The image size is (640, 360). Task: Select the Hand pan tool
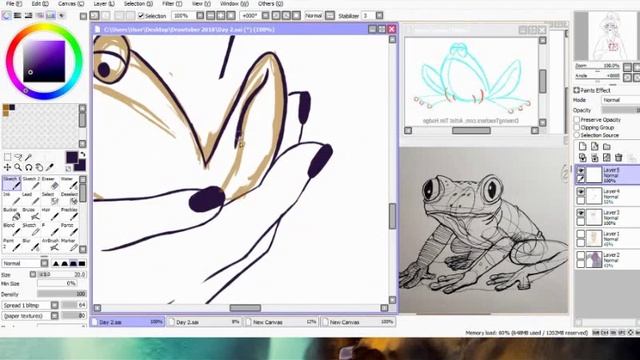pos(39,167)
